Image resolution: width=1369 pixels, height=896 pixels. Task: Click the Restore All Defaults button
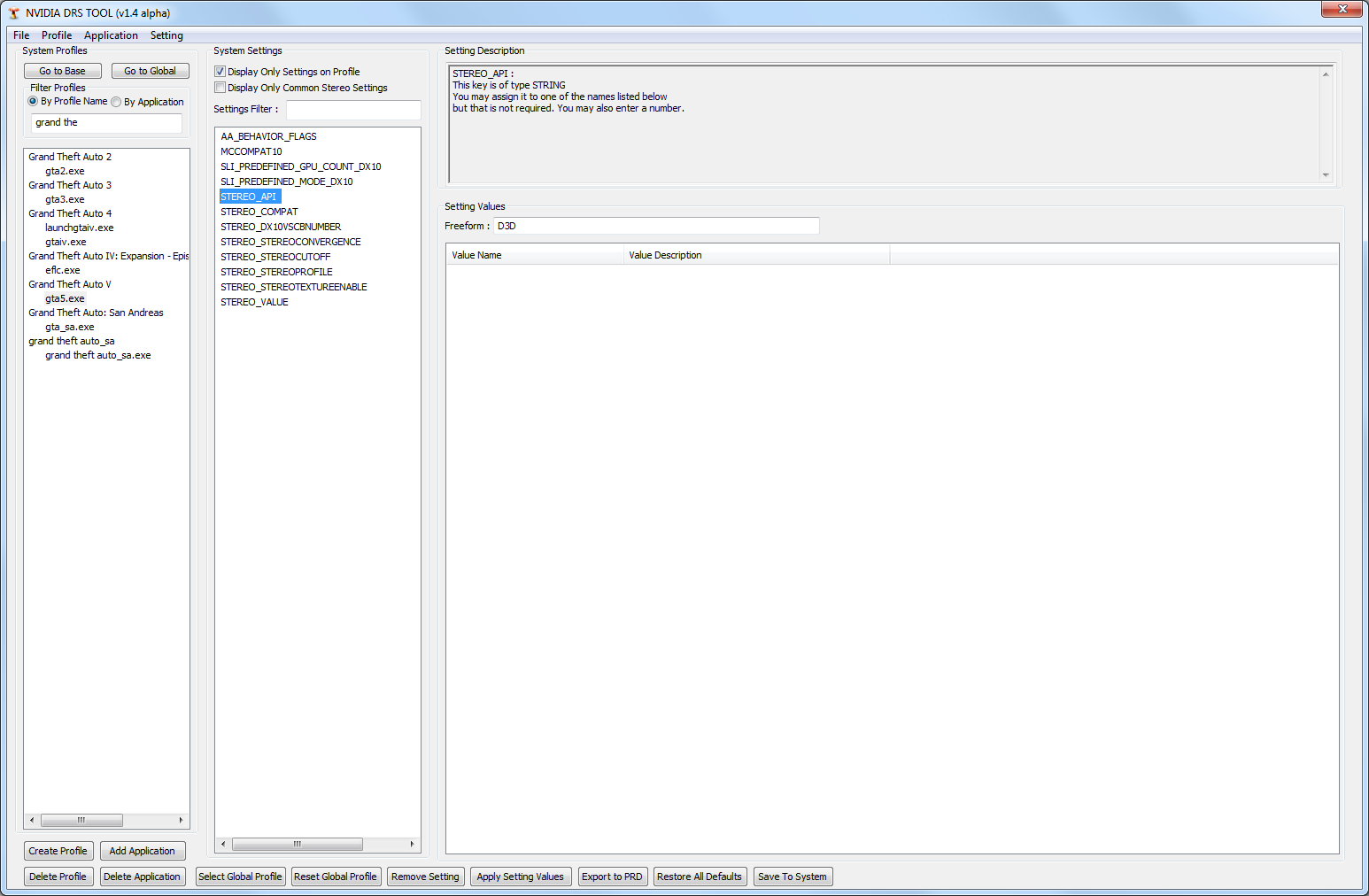700,877
